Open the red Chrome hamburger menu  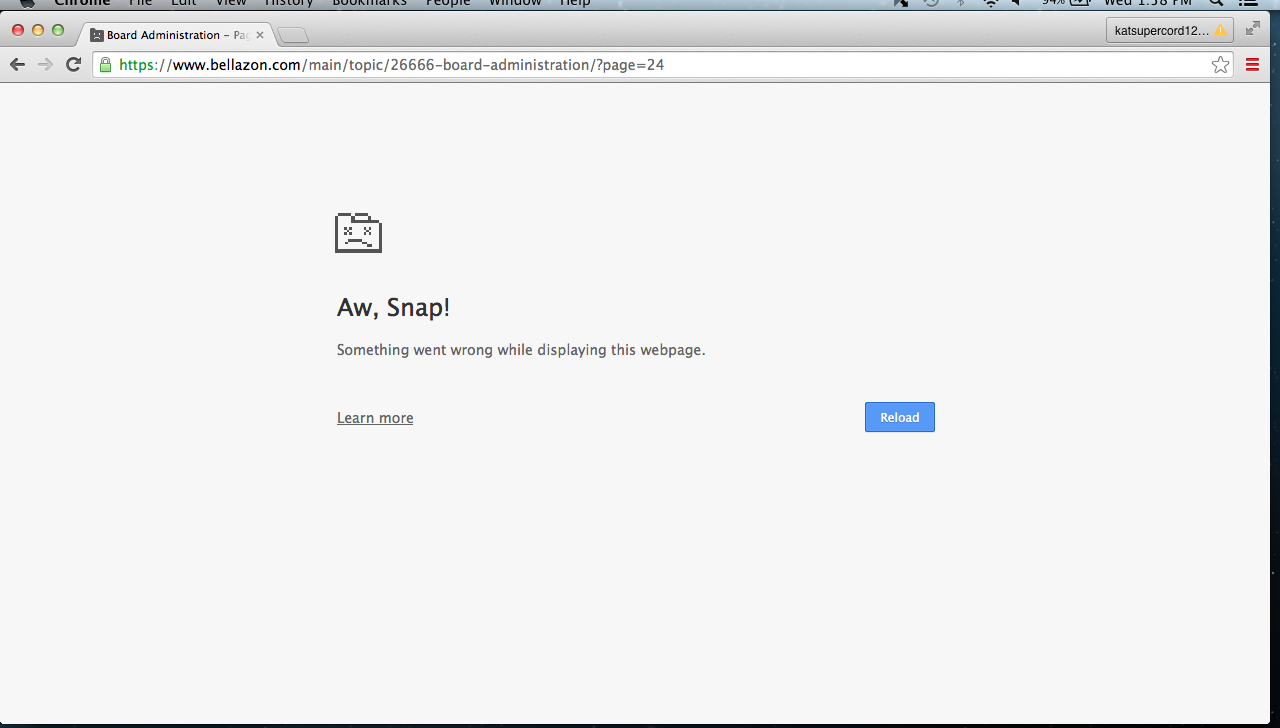pos(1252,65)
